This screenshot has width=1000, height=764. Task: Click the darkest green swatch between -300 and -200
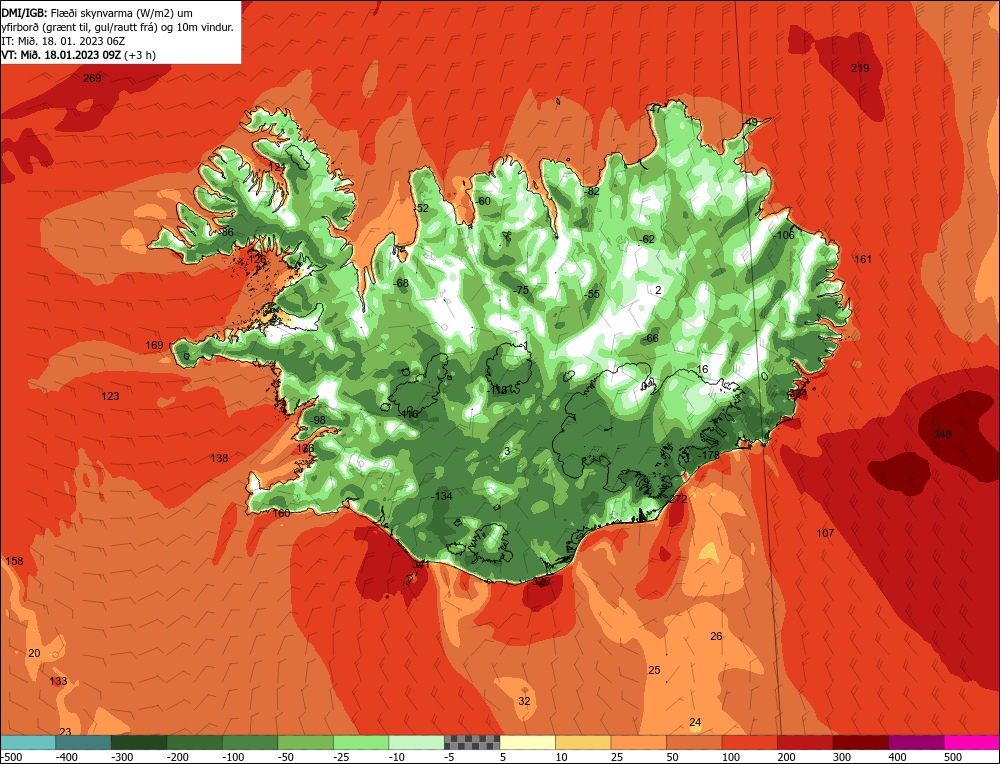139,742
